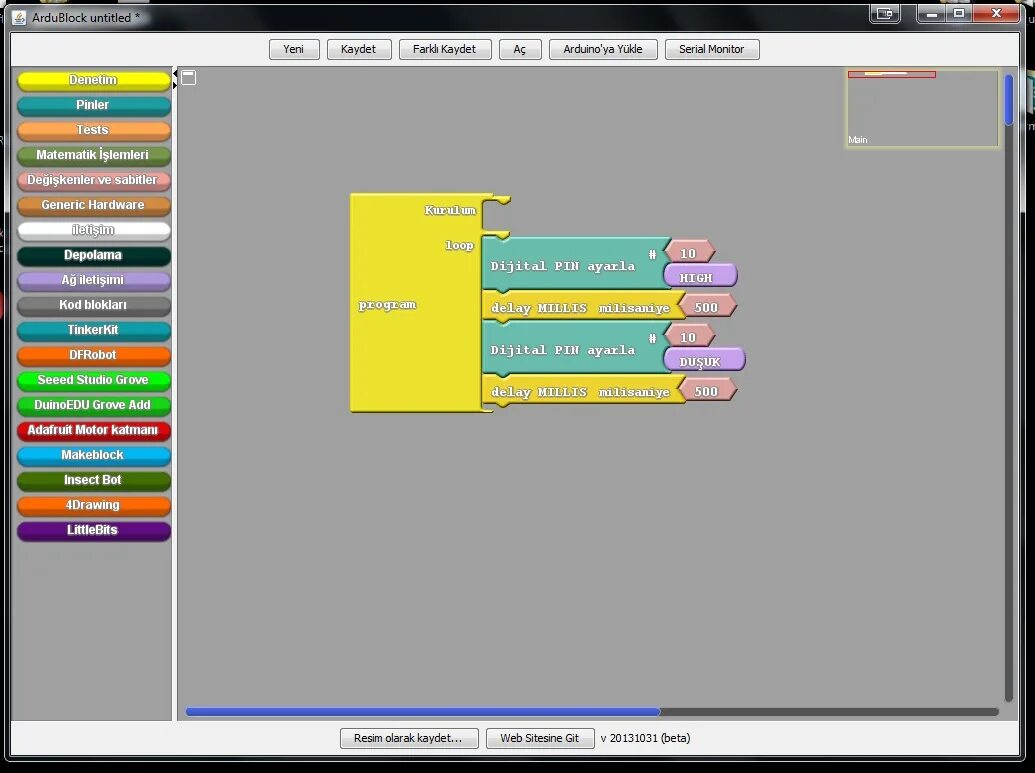Viewport: 1035px width, 773px height.
Task: Click the drawer panel collapse arrows
Action: tap(175, 78)
